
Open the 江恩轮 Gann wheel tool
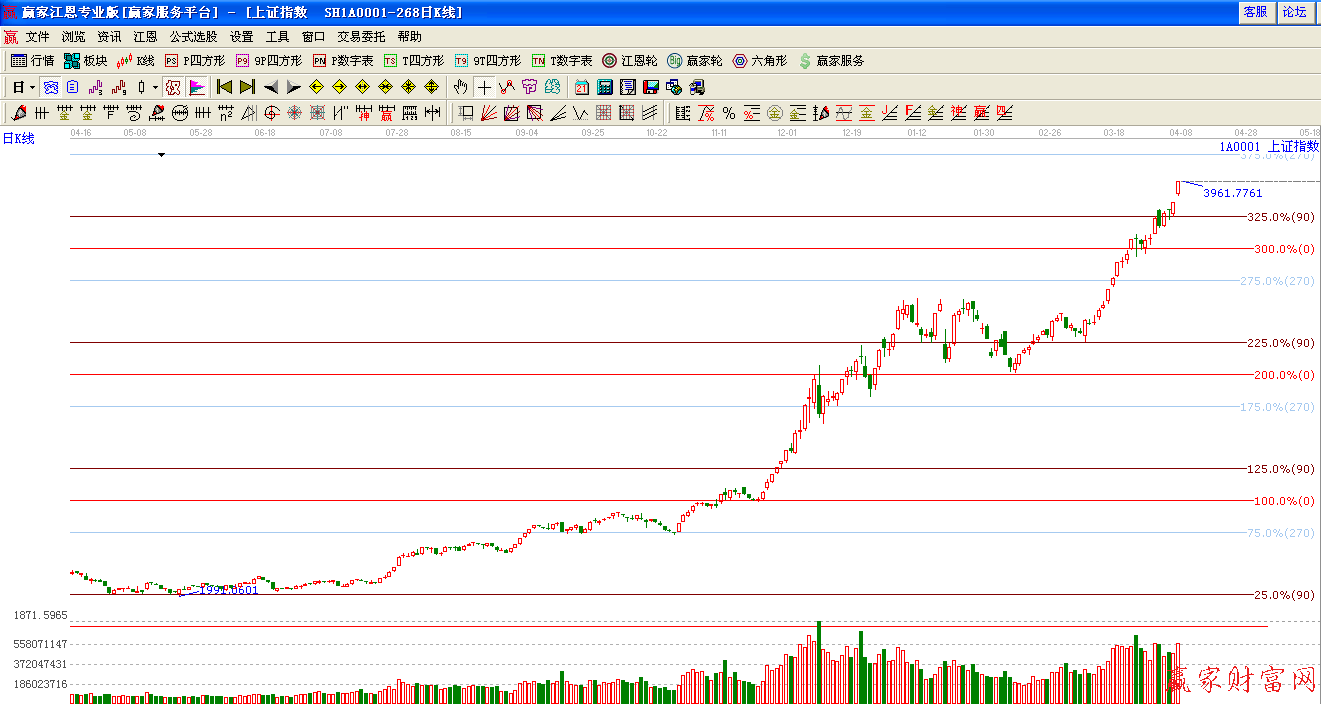pyautogui.click(x=630, y=61)
